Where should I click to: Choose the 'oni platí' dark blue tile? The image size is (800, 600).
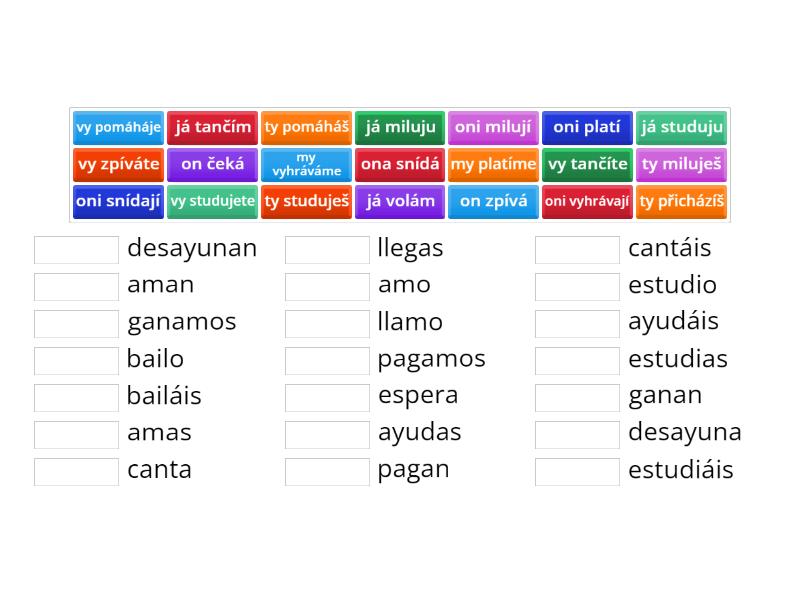tap(587, 128)
